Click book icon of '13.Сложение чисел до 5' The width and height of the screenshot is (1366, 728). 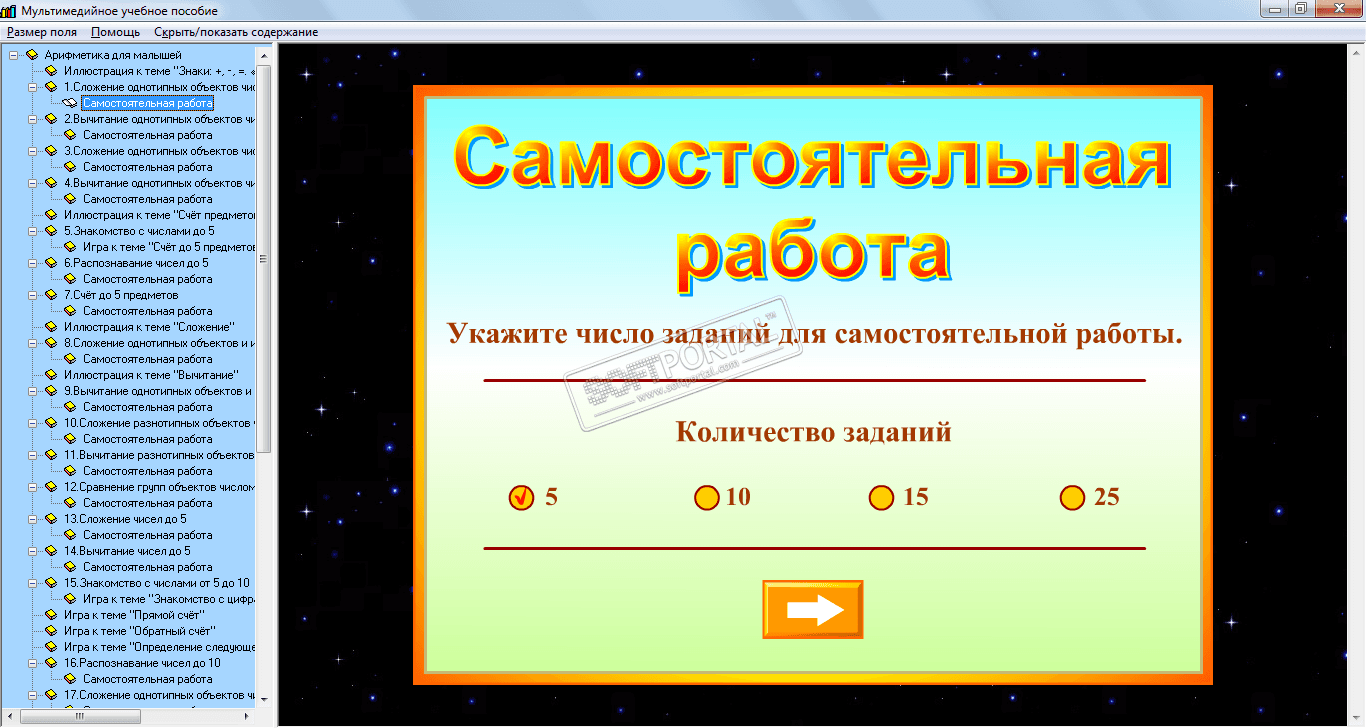51,519
